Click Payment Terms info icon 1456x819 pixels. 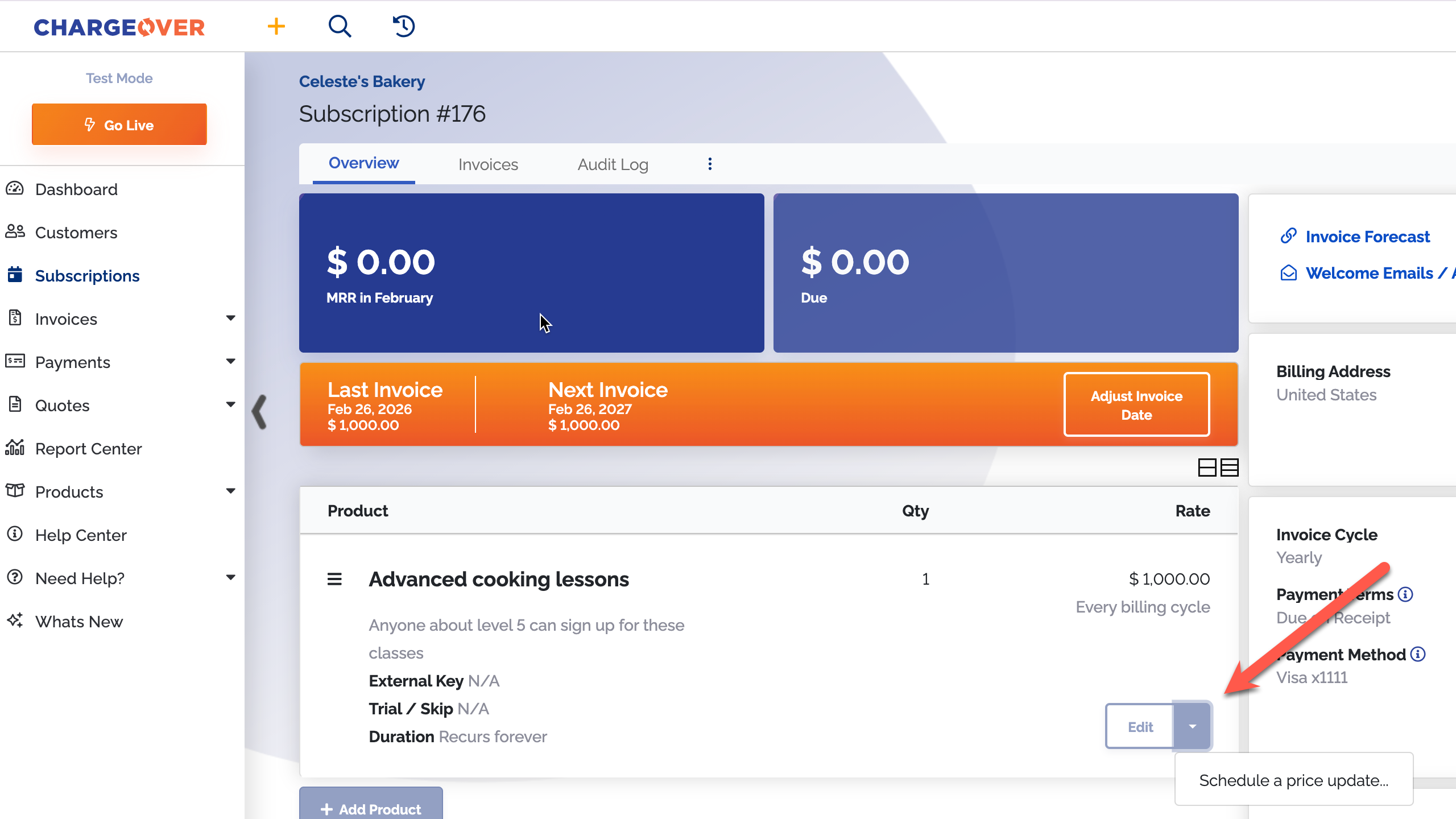1405,594
